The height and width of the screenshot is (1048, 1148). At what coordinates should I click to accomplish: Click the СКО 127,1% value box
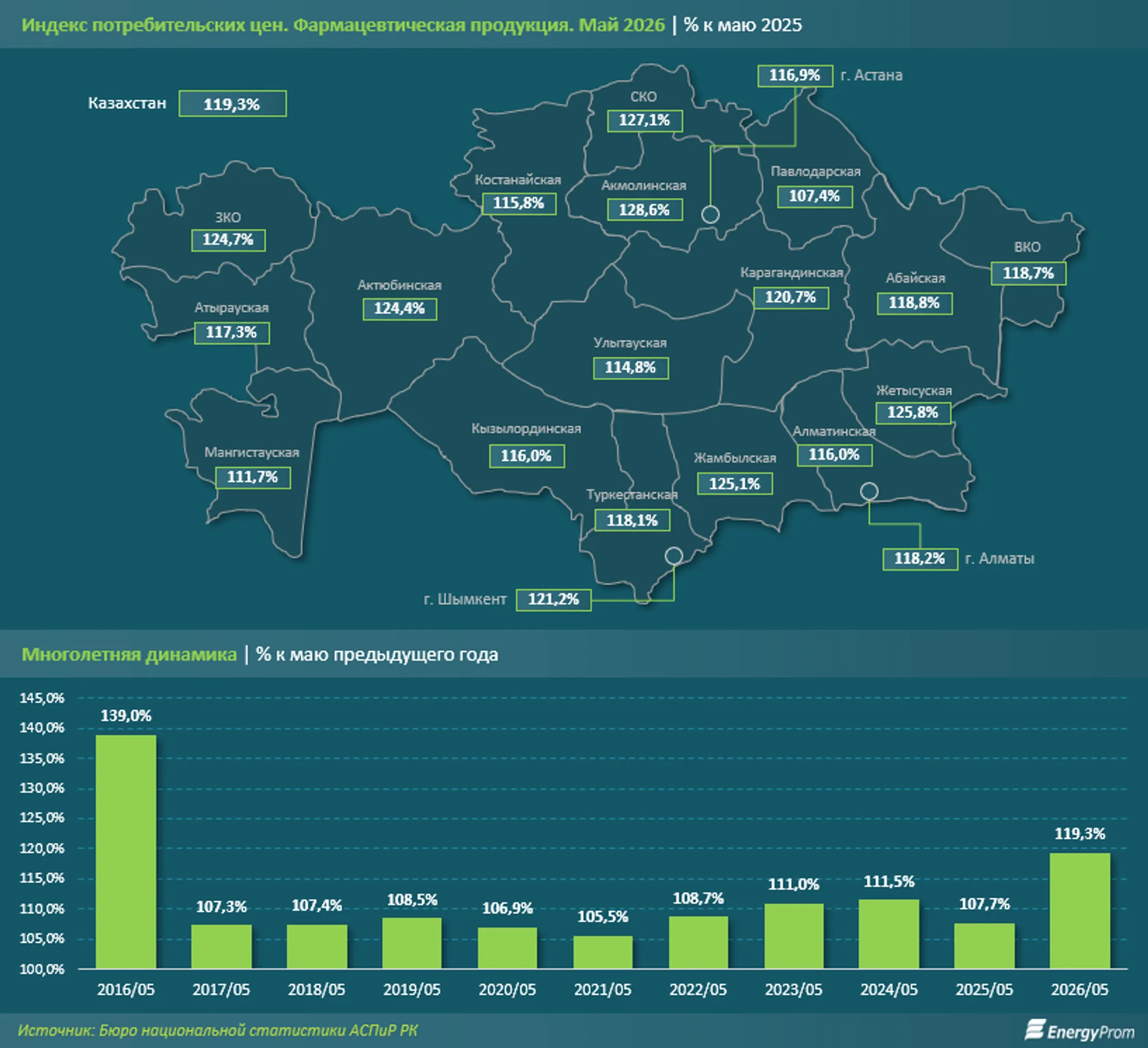645,120
